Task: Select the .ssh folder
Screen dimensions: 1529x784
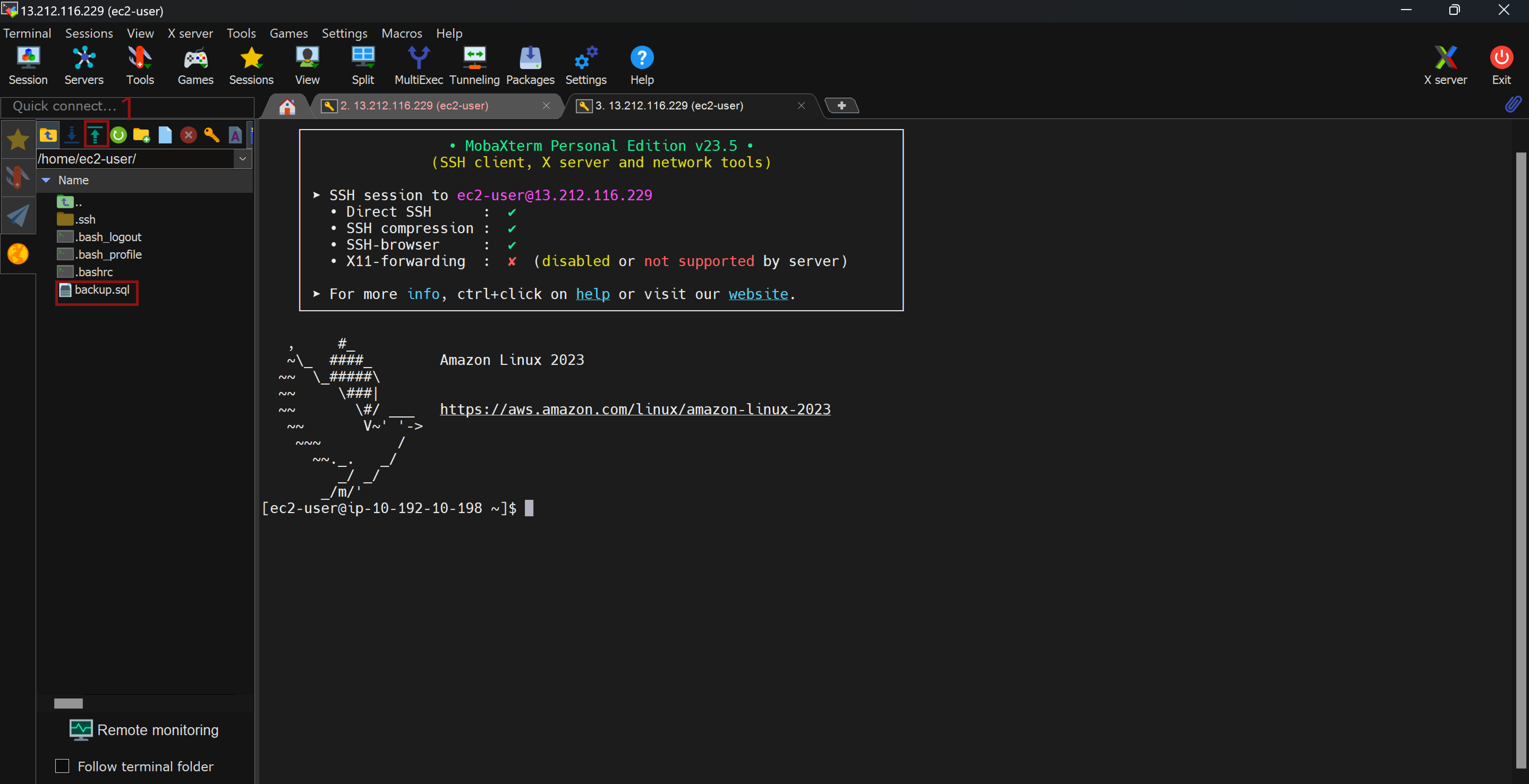Action: click(x=77, y=219)
